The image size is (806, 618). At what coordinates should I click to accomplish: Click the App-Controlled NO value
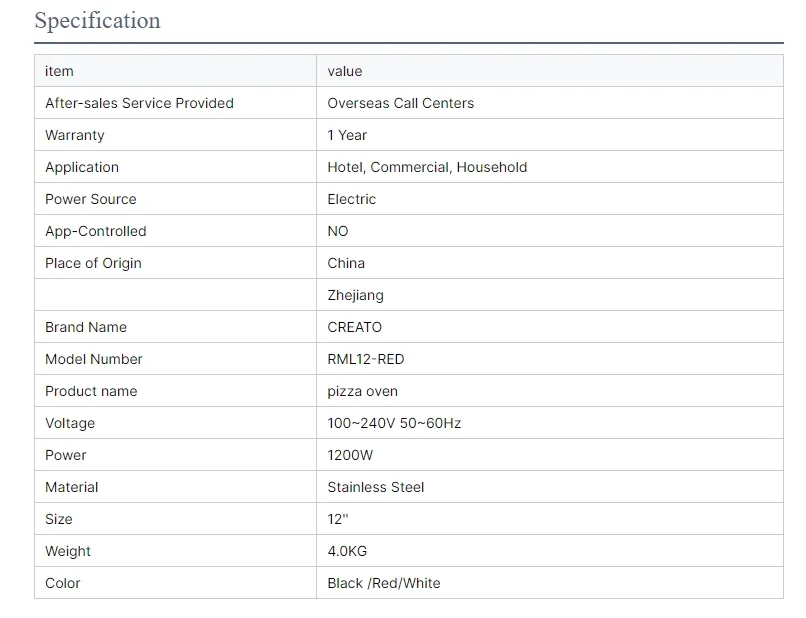tap(338, 231)
